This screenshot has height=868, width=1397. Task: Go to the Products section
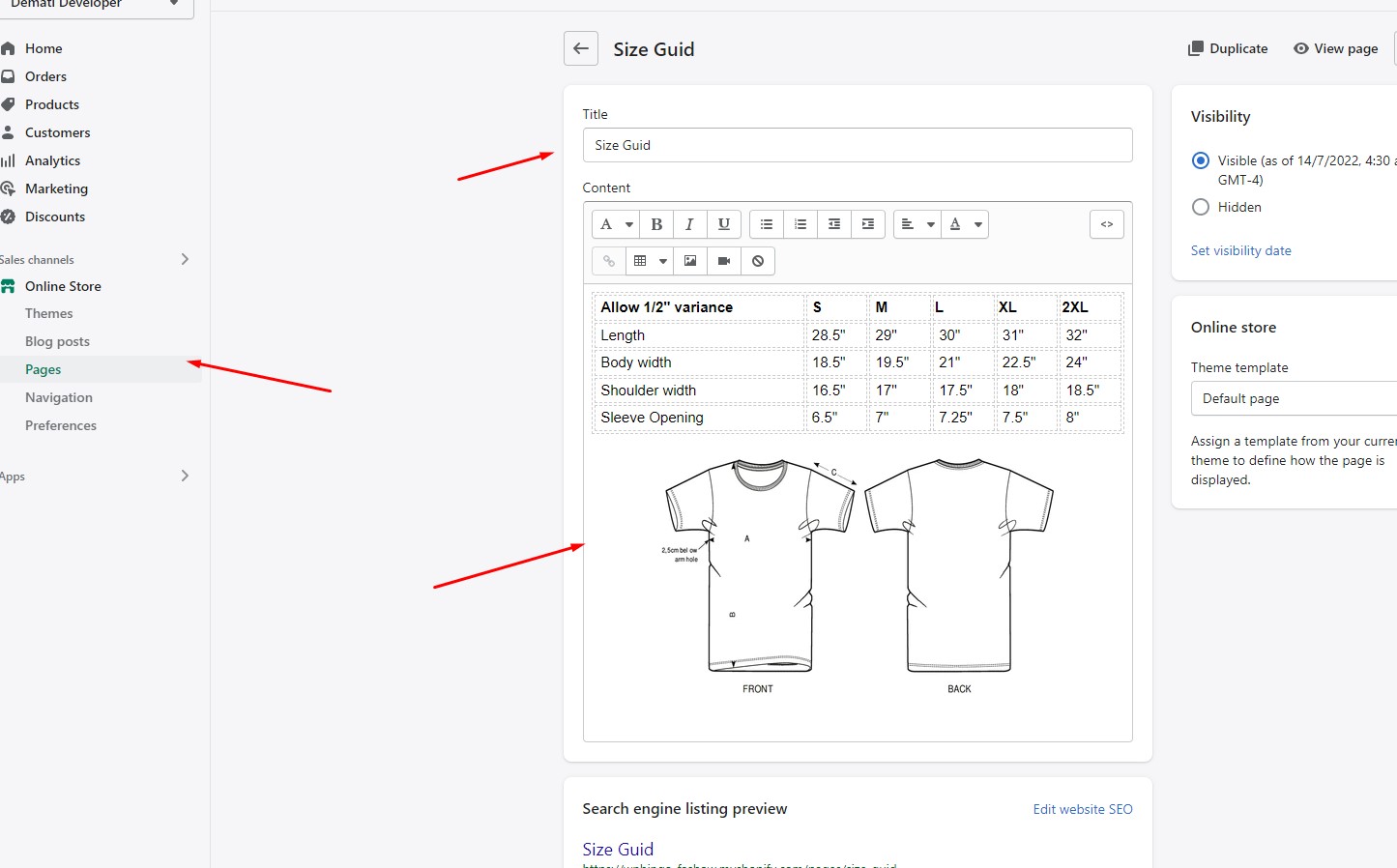pyautogui.click(x=52, y=104)
